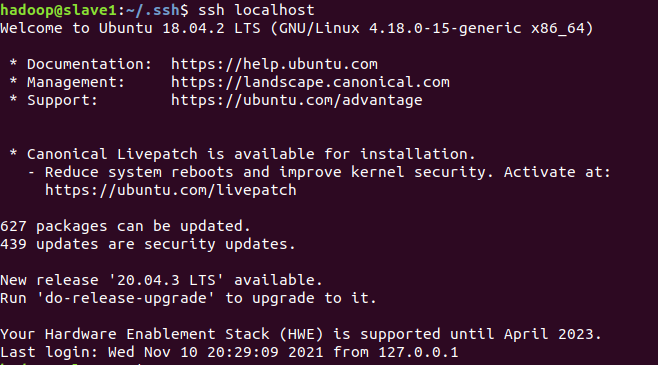Click the '627 packages can be updated' line
The height and width of the screenshot is (365, 658).
click(x=125, y=226)
